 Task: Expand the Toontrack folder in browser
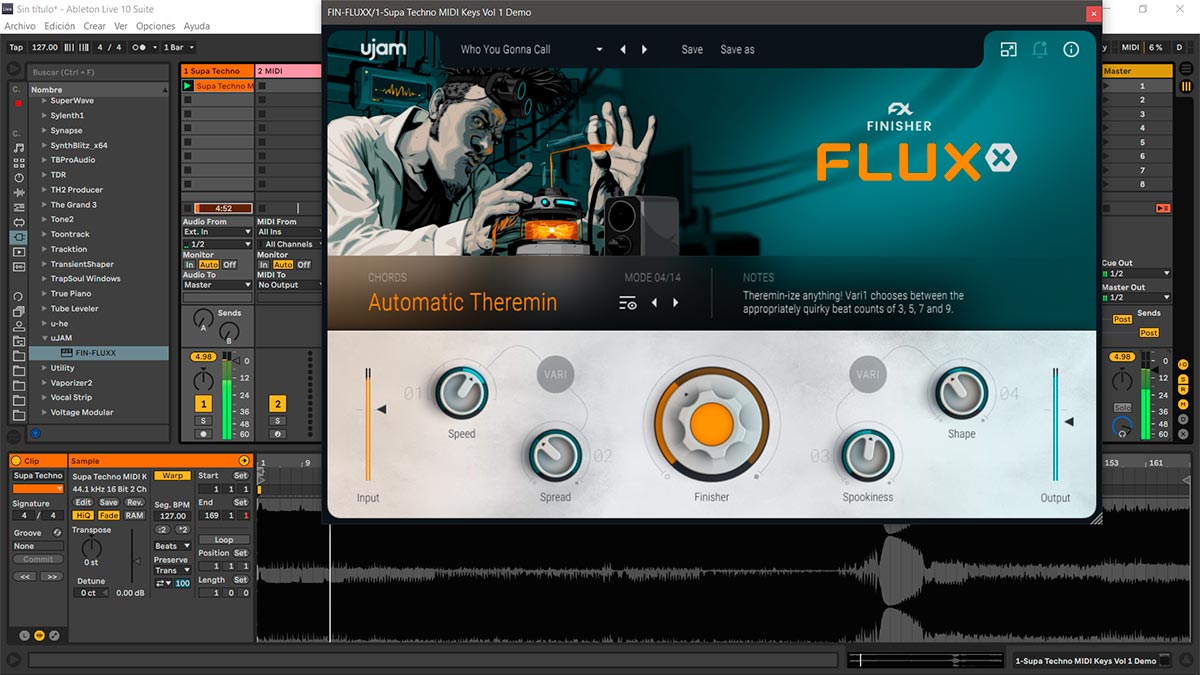pos(45,234)
